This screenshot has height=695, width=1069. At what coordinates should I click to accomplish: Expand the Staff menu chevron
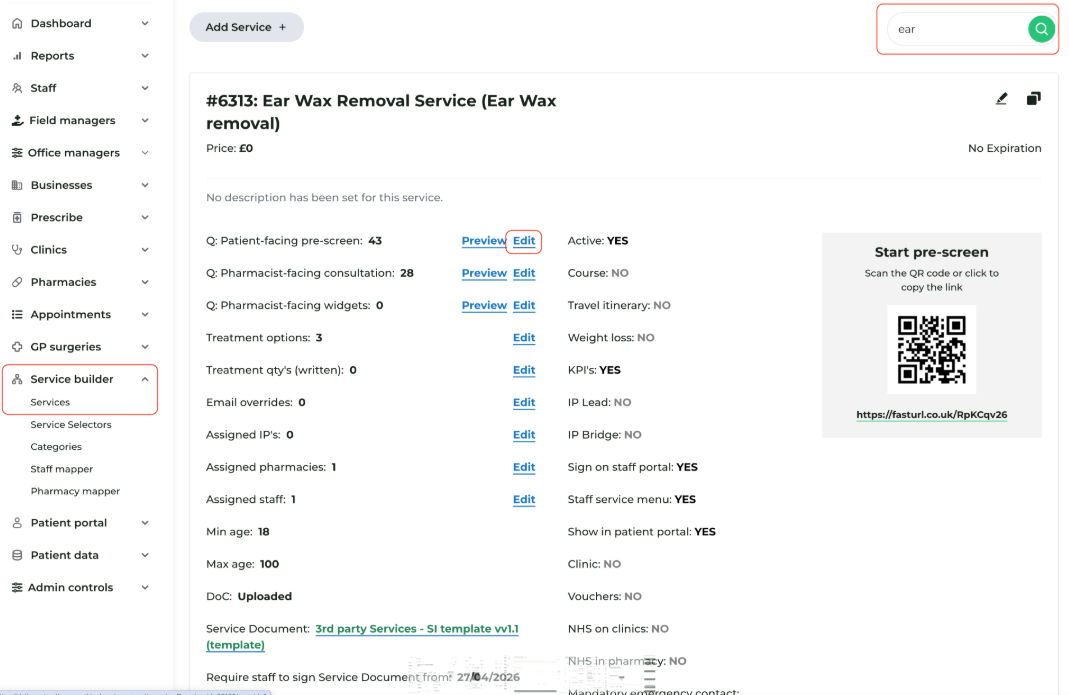coord(145,88)
